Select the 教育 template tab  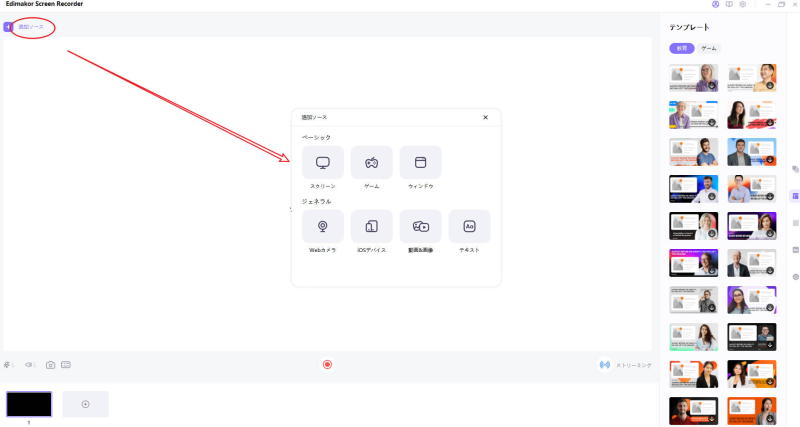(681, 48)
